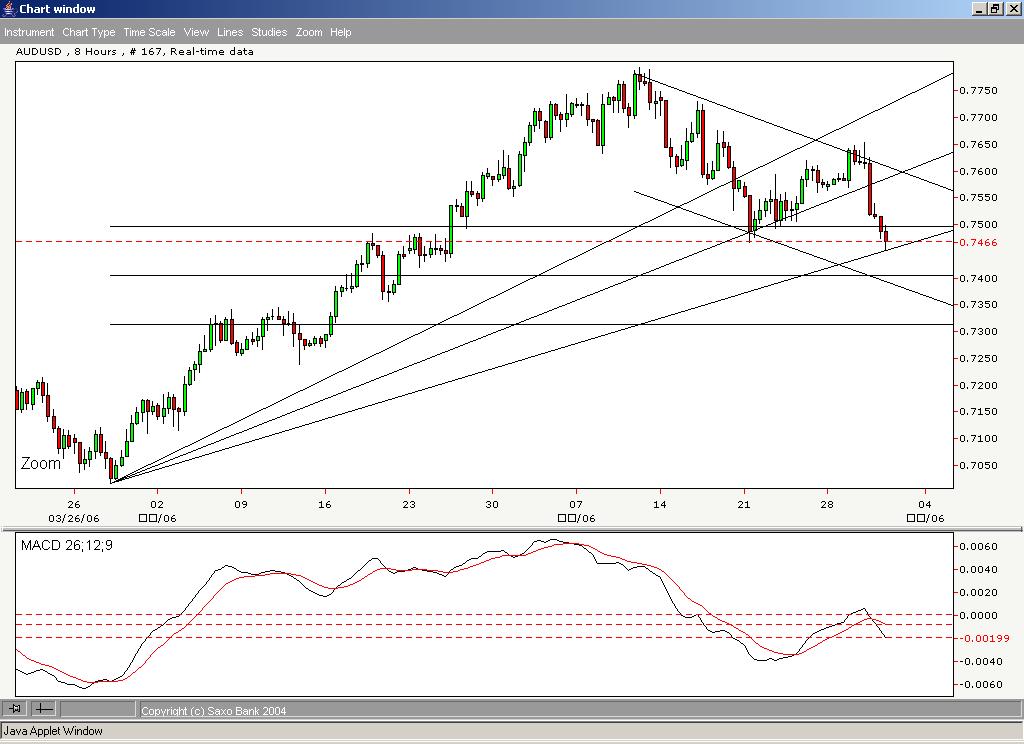Open the Instrument menu

coord(29,32)
